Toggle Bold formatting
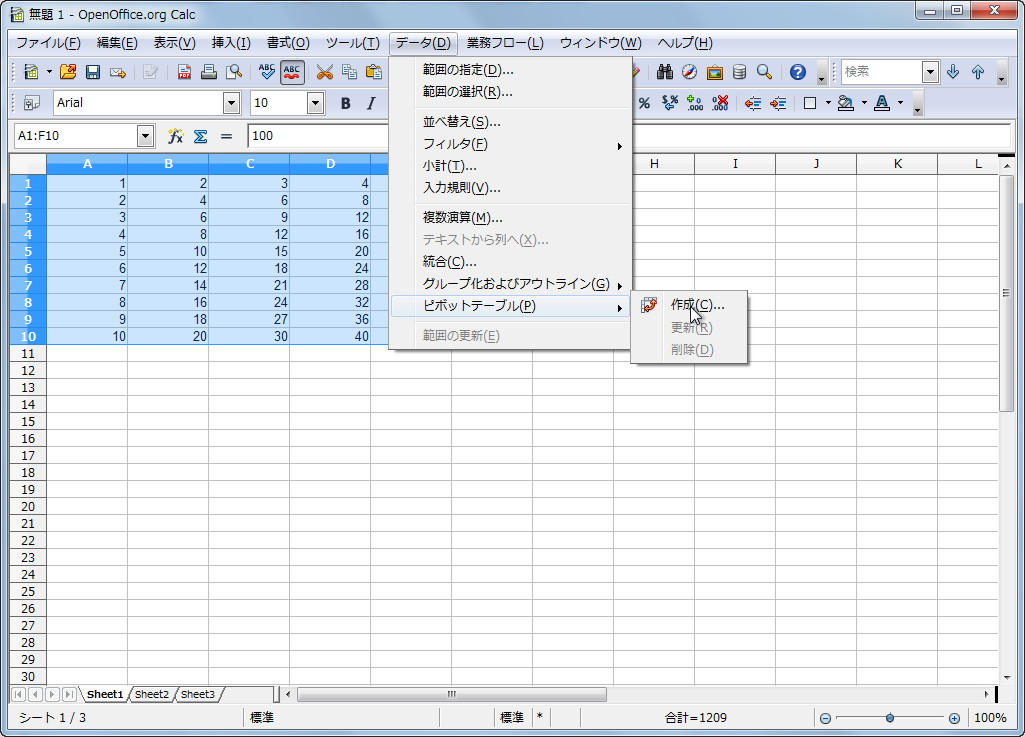This screenshot has width=1025, height=737. pyautogui.click(x=346, y=103)
